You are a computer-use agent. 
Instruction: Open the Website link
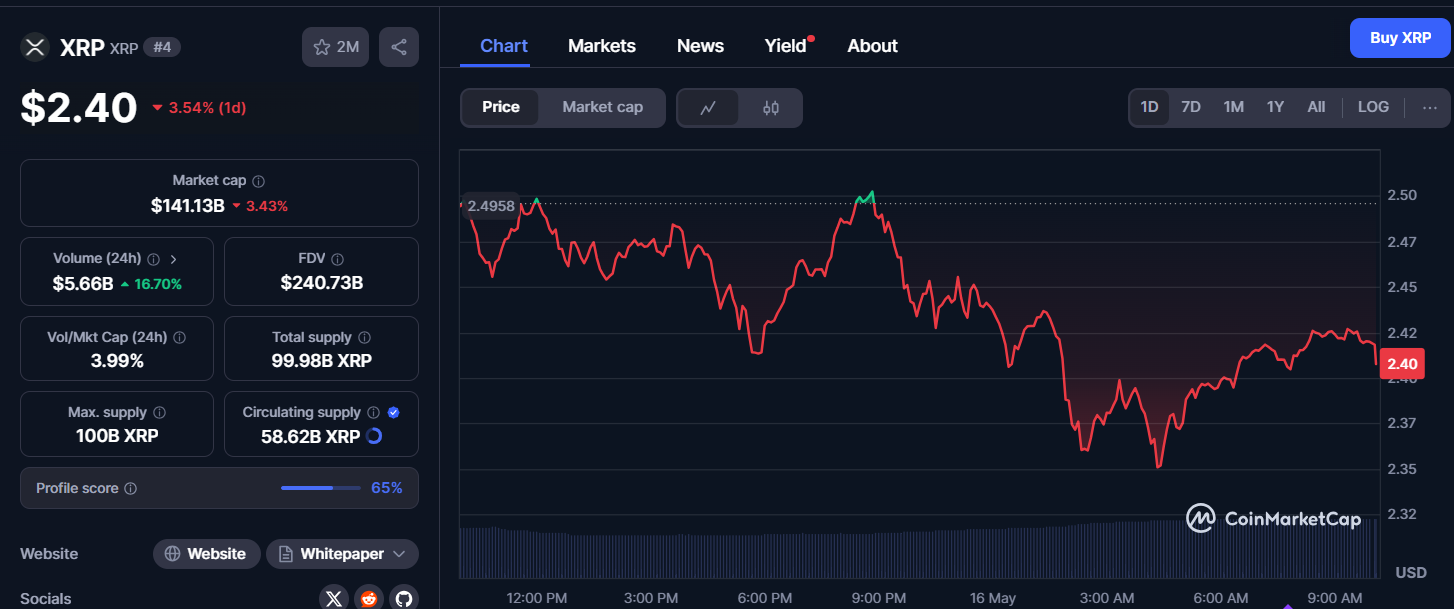coord(207,554)
